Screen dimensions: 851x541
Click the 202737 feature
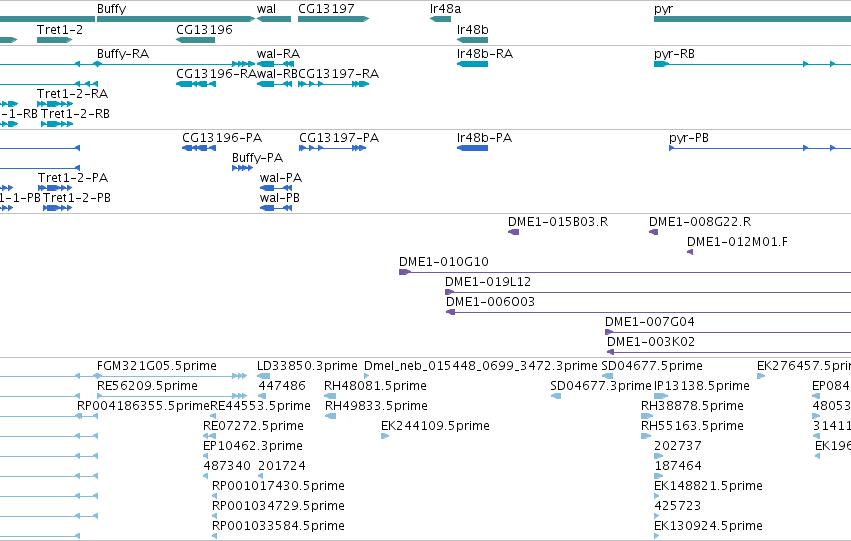click(658, 456)
